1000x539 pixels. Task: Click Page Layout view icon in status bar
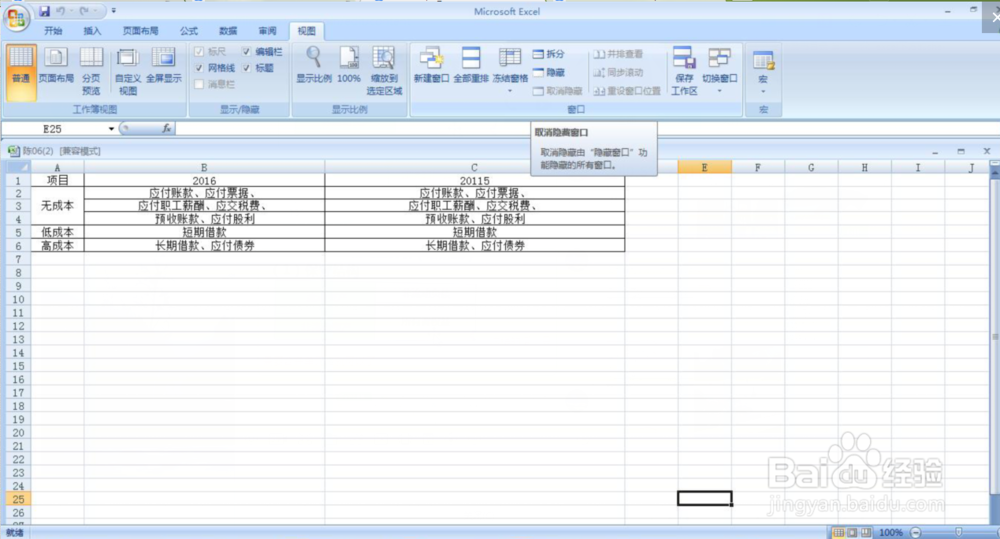pyautogui.click(x=852, y=533)
